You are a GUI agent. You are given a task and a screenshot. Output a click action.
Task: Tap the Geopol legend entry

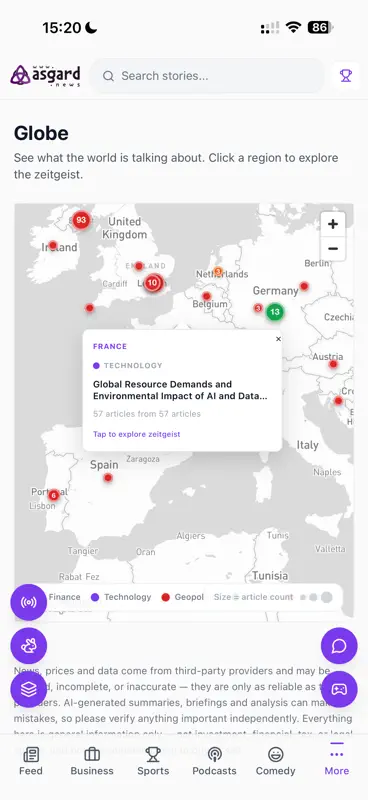pyautogui.click(x=183, y=597)
